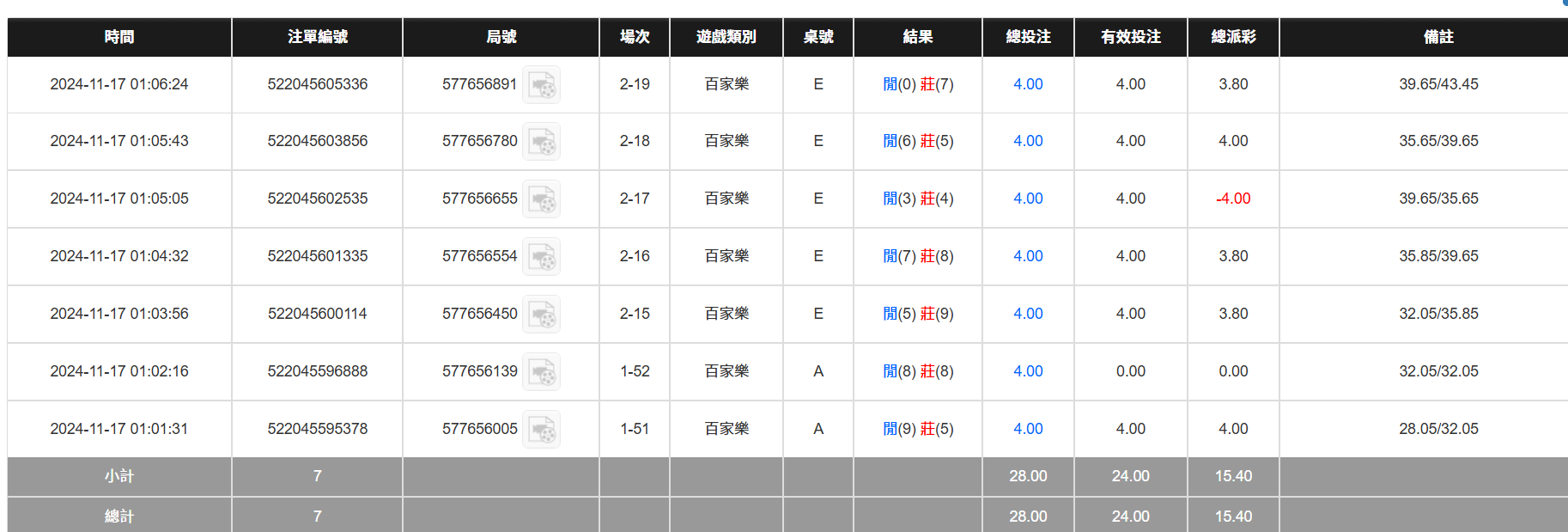Select the 總派彩 column header
This screenshot has height=532, width=1568.
pyautogui.click(x=1233, y=37)
